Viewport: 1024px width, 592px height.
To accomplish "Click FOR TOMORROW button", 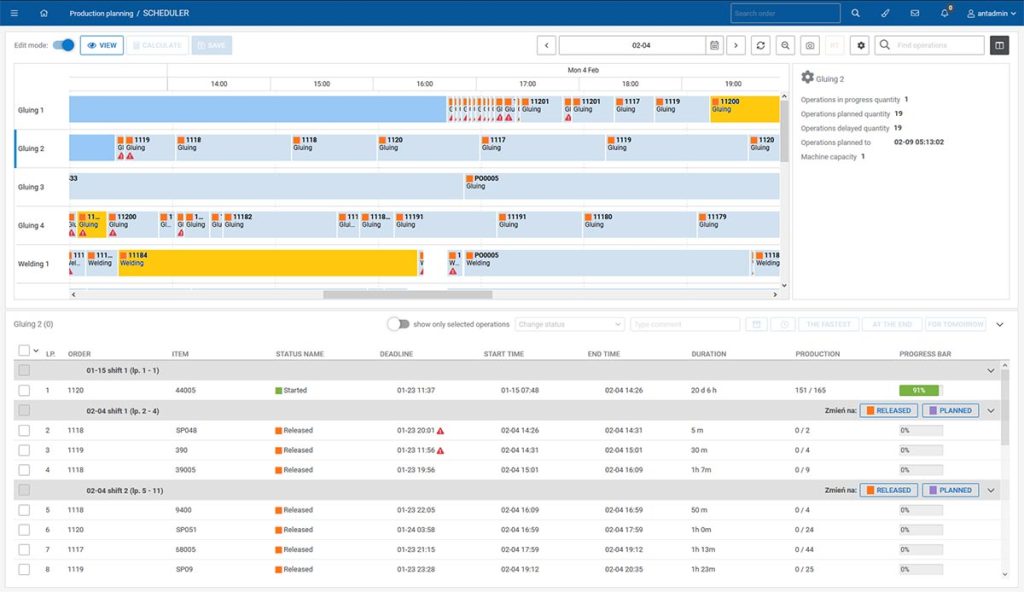I will (x=955, y=324).
